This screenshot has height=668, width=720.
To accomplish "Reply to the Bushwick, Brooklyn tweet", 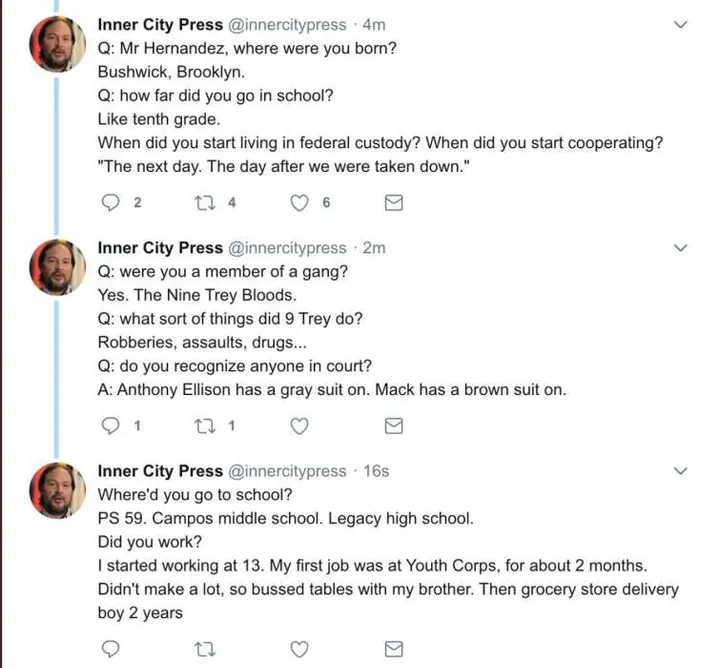I will coord(112,203).
